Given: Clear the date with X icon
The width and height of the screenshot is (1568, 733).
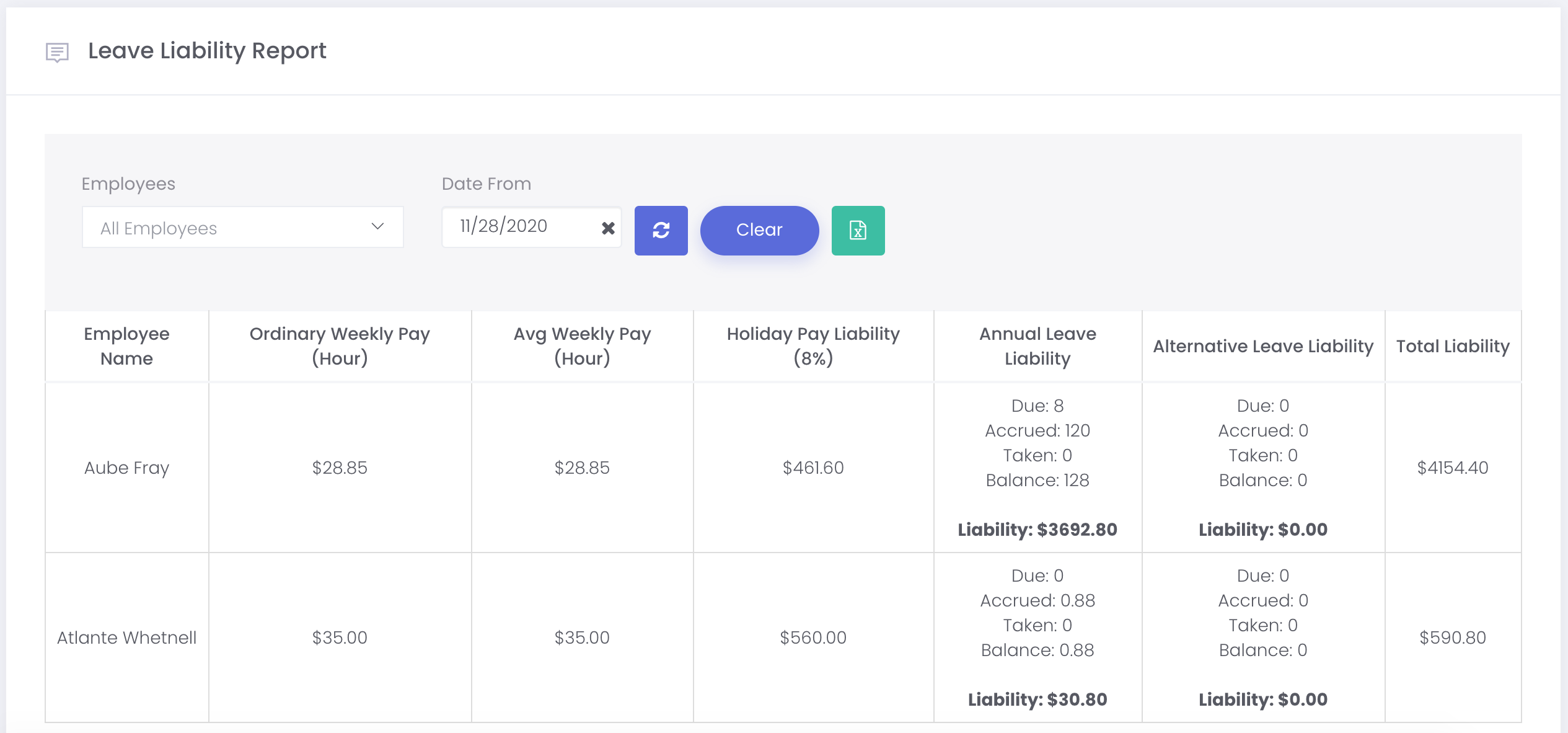Looking at the screenshot, I should click(608, 228).
